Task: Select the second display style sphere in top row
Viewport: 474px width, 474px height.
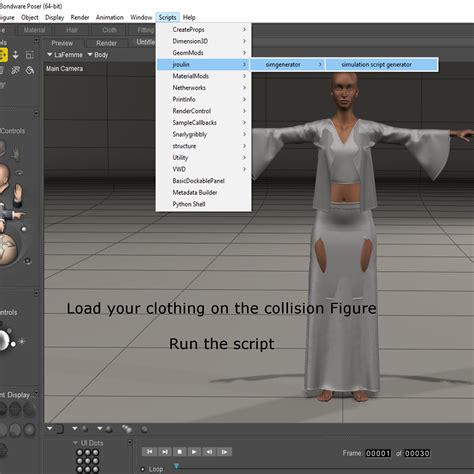Action: 15,409
